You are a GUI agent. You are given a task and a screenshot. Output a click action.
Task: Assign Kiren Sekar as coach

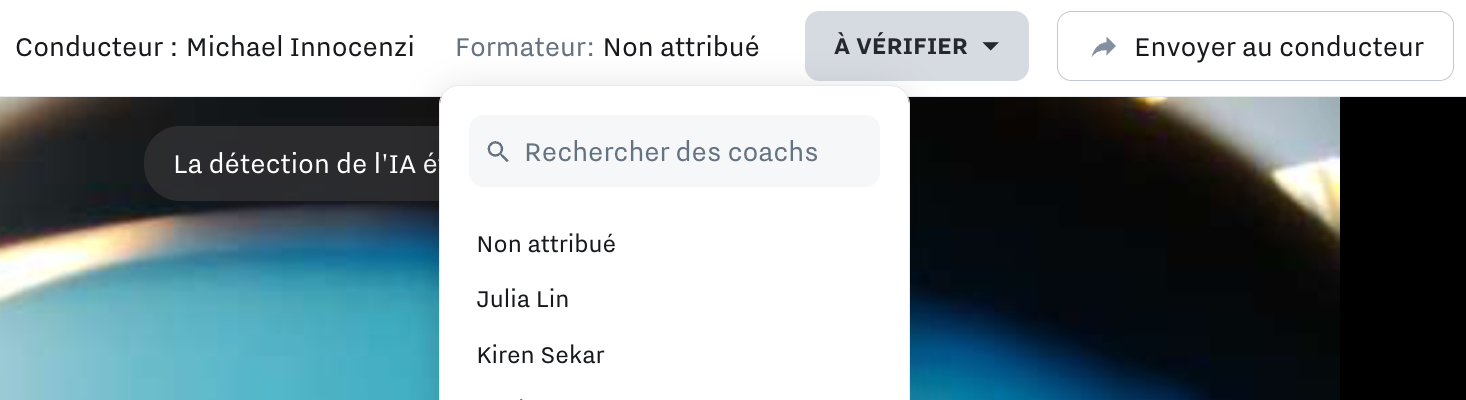[674, 355]
